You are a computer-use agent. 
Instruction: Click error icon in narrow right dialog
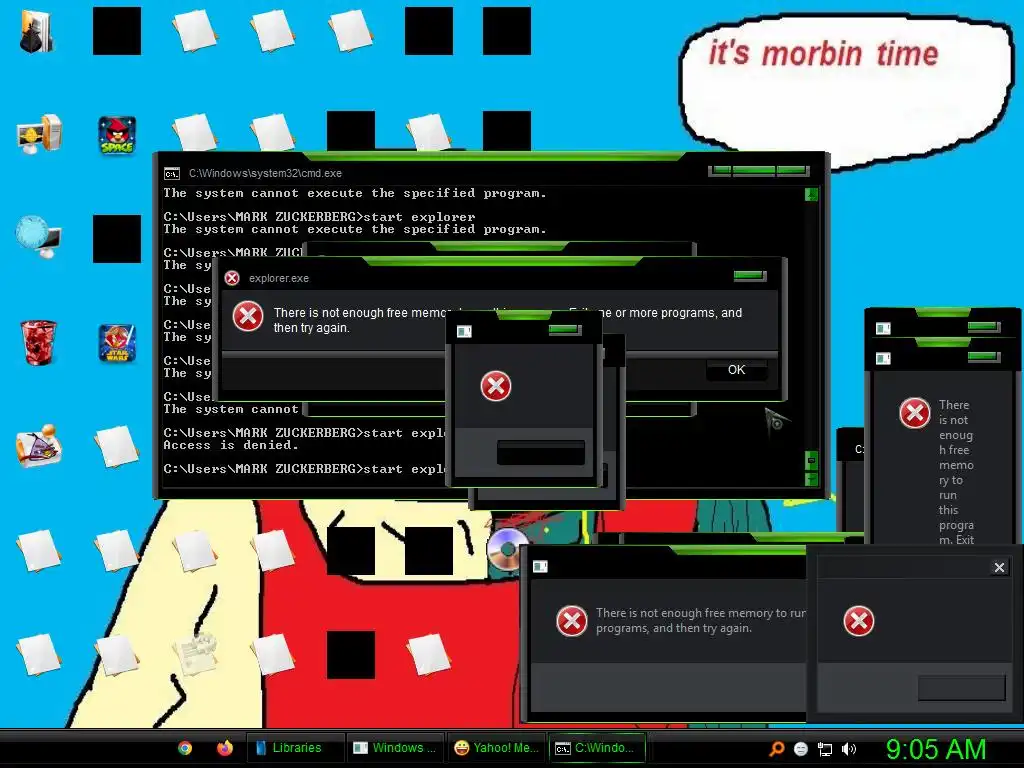[914, 413]
